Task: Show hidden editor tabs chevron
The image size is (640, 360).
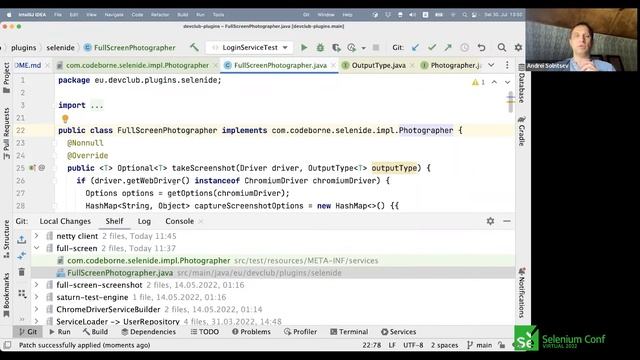Action: point(491,65)
